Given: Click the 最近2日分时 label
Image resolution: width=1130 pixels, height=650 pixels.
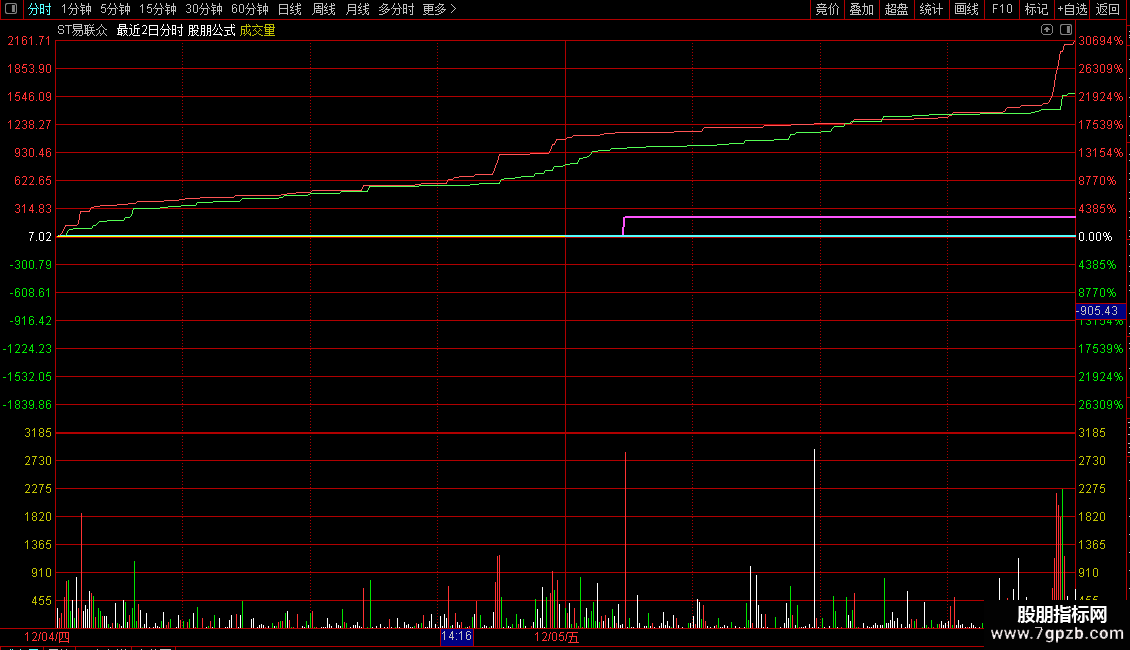Looking at the screenshot, I should pyautogui.click(x=149, y=30).
